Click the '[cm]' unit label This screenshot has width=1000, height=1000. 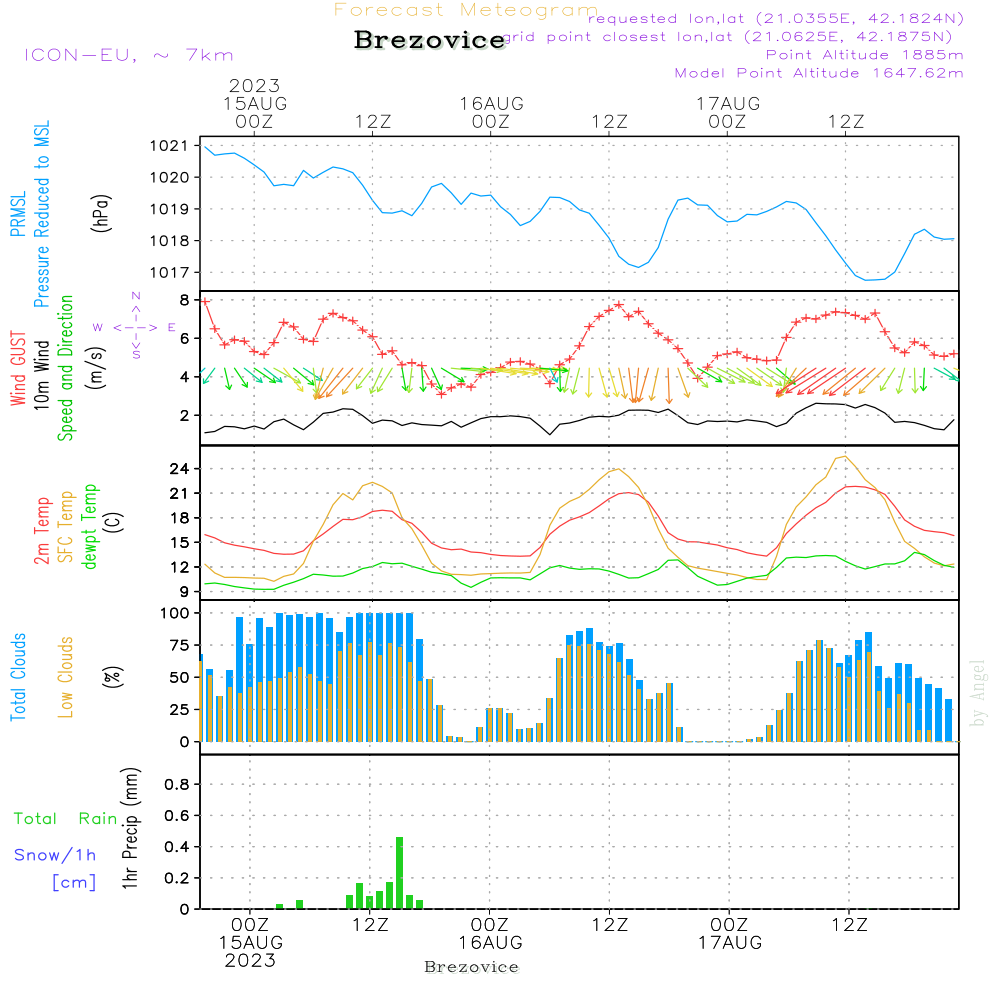click(x=74, y=883)
